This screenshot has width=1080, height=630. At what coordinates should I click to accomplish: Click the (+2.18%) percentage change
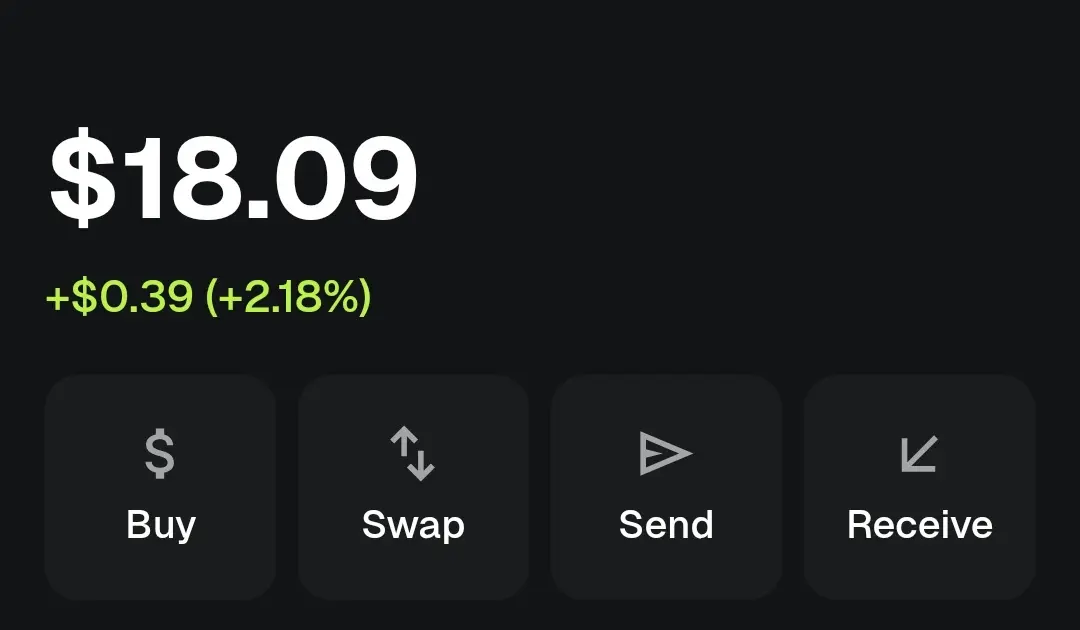coord(288,297)
